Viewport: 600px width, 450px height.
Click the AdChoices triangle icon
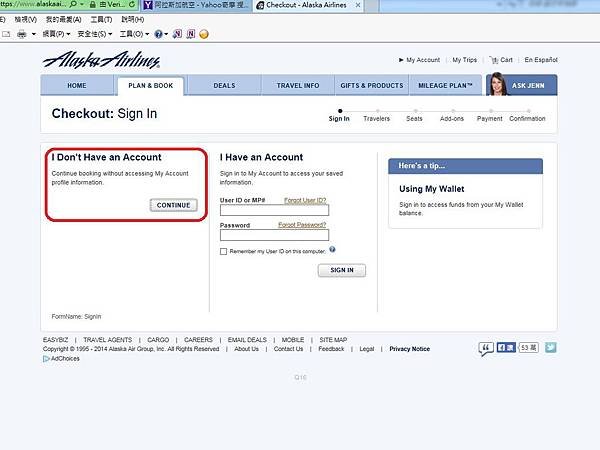46,359
